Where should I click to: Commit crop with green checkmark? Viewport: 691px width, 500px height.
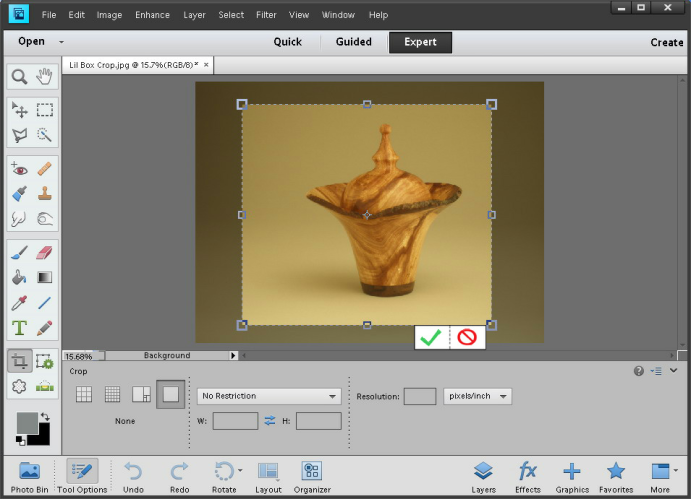(431, 338)
